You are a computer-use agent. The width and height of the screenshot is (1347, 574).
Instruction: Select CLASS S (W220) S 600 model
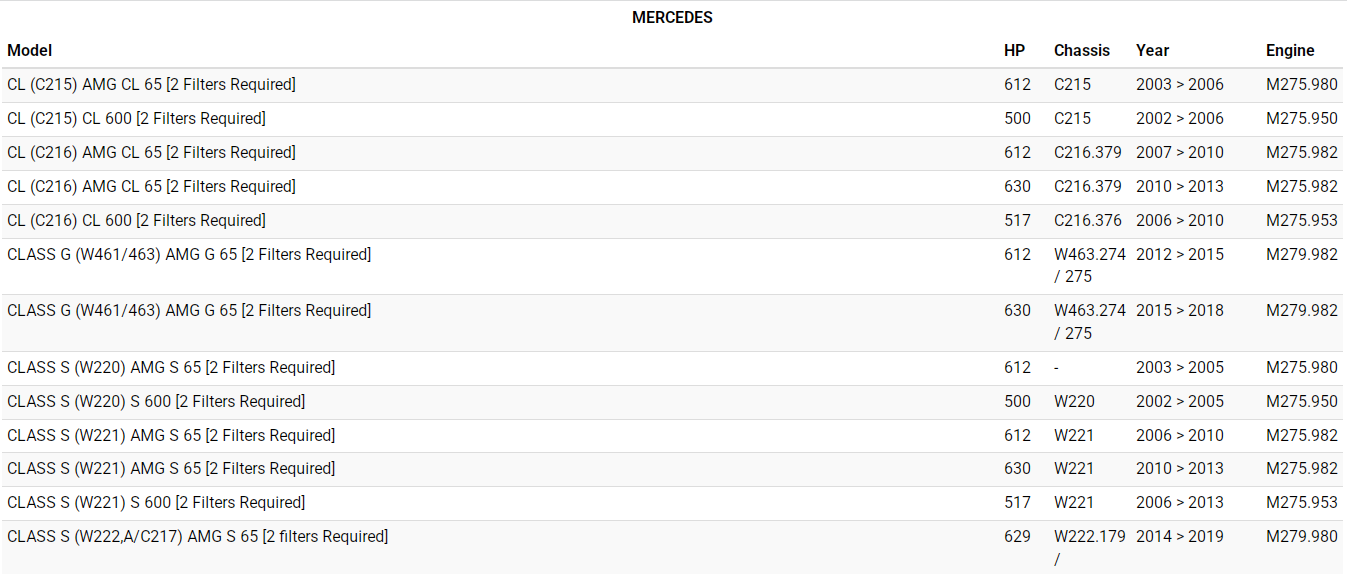point(156,402)
